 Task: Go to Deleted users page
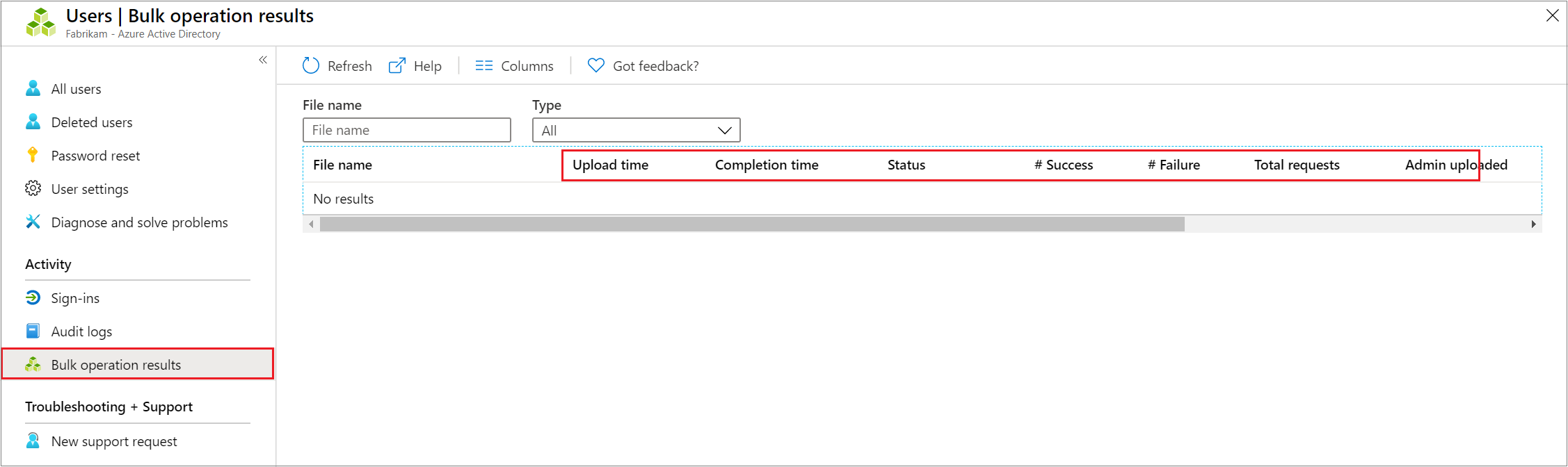[91, 122]
